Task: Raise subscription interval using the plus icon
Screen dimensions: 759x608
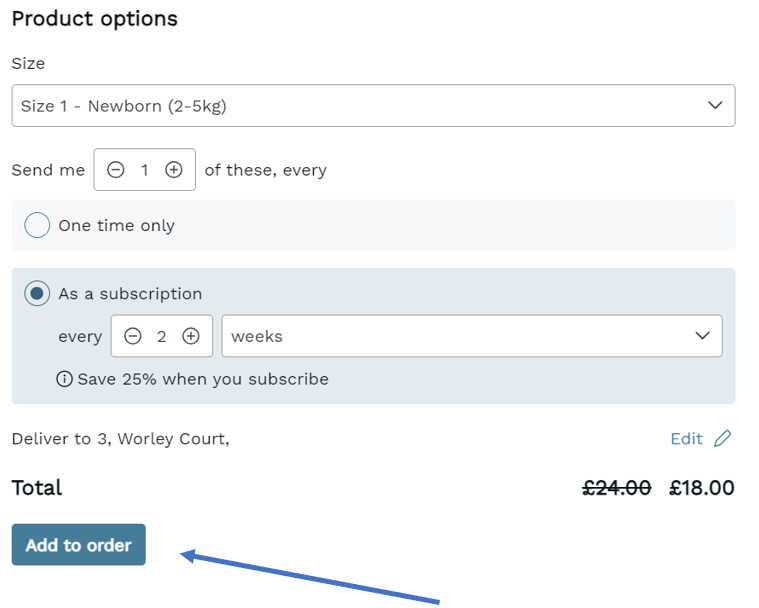Action: click(x=191, y=336)
